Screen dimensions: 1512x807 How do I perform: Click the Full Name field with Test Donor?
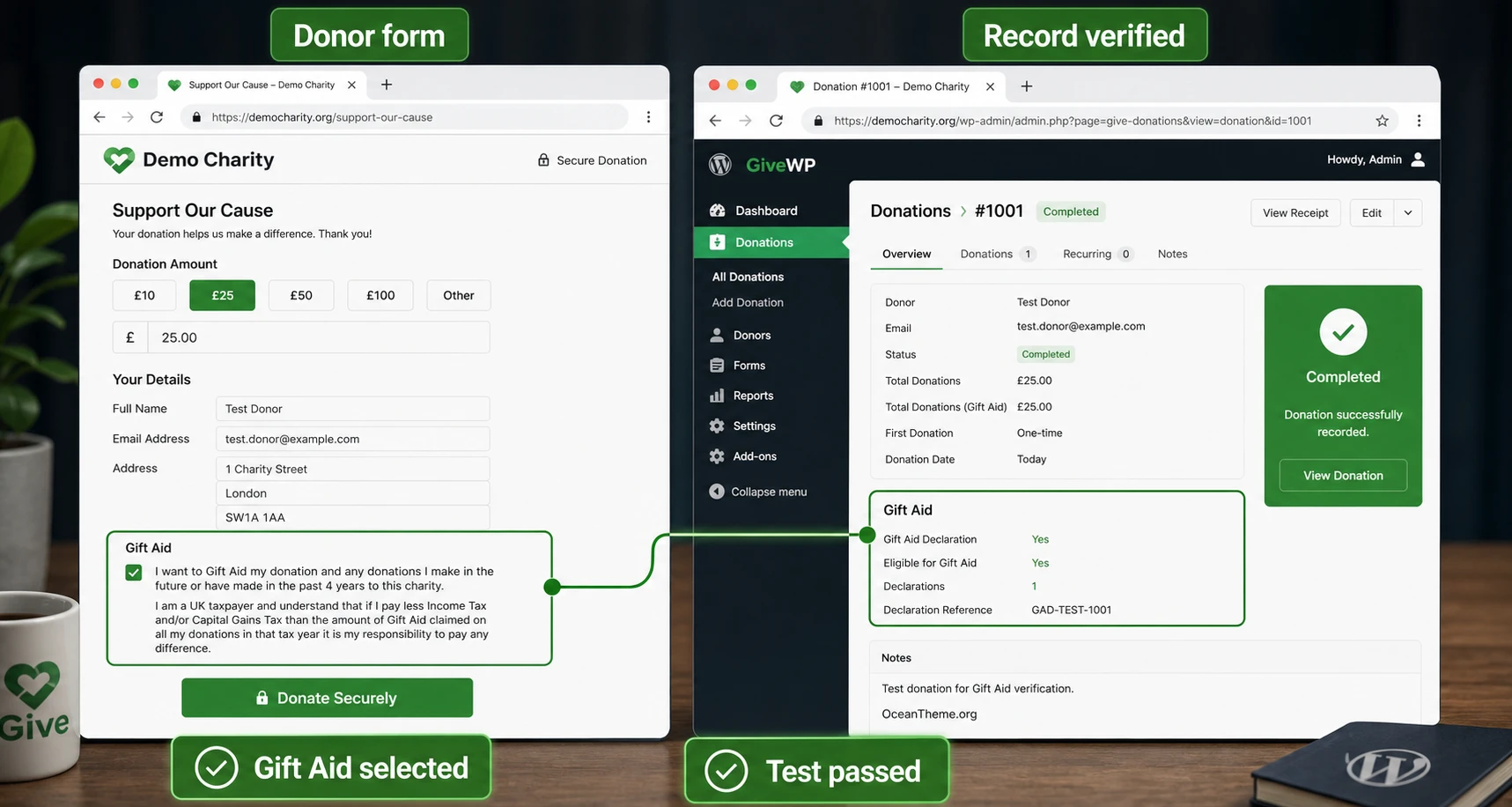(x=352, y=409)
